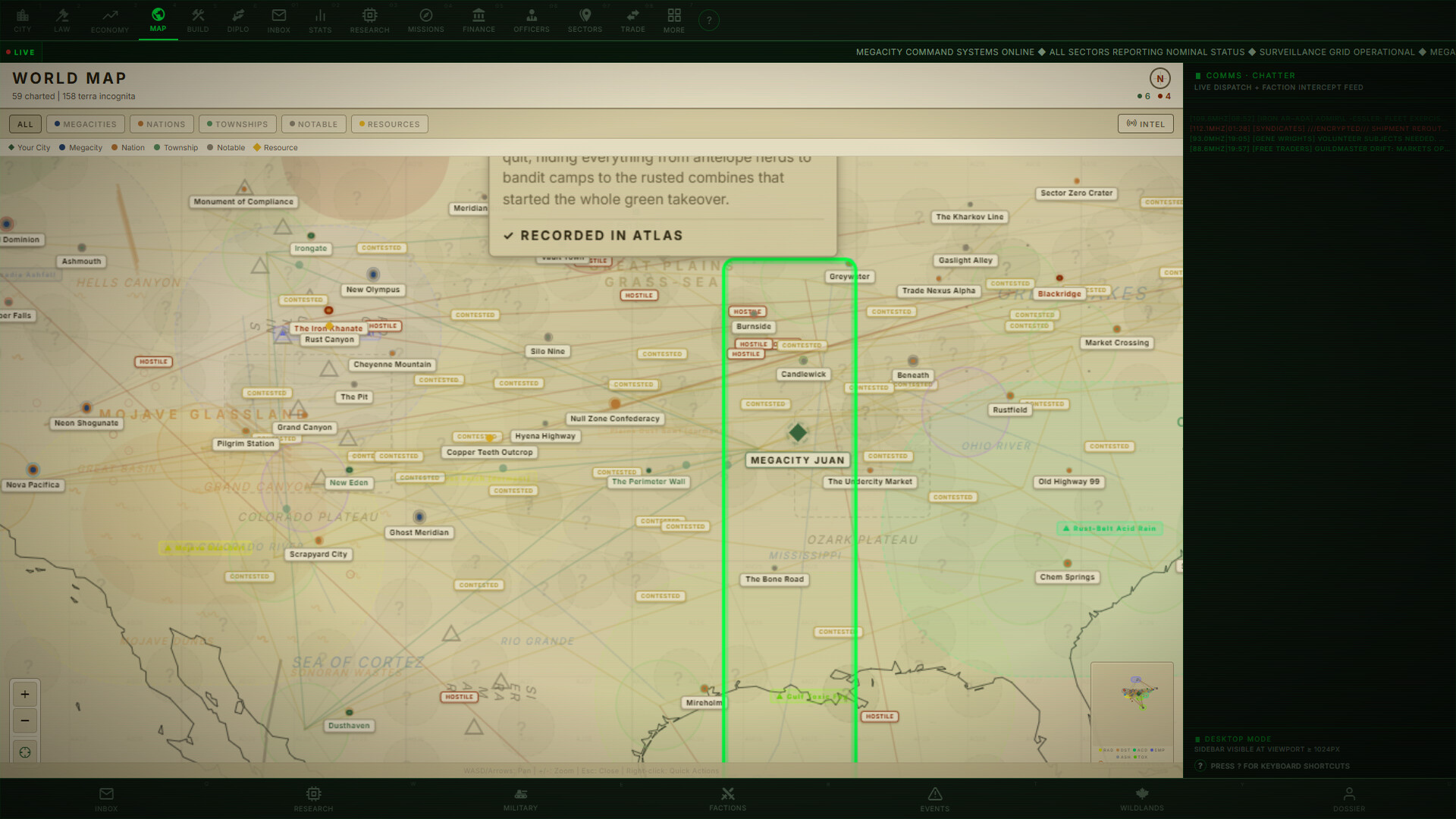This screenshot has height=819, width=1456.
Task: Click the Old Highway 99 label
Action: (1068, 482)
